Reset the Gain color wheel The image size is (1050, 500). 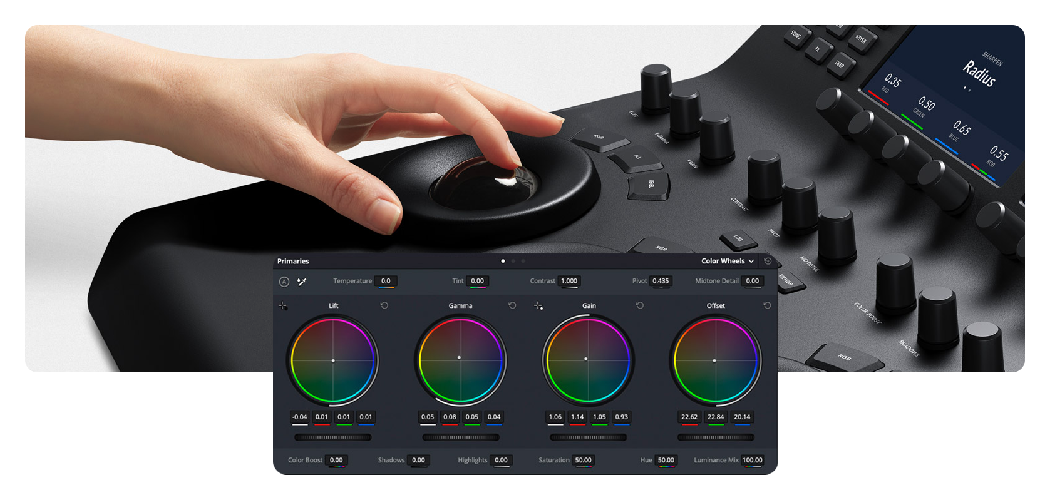[640, 305]
